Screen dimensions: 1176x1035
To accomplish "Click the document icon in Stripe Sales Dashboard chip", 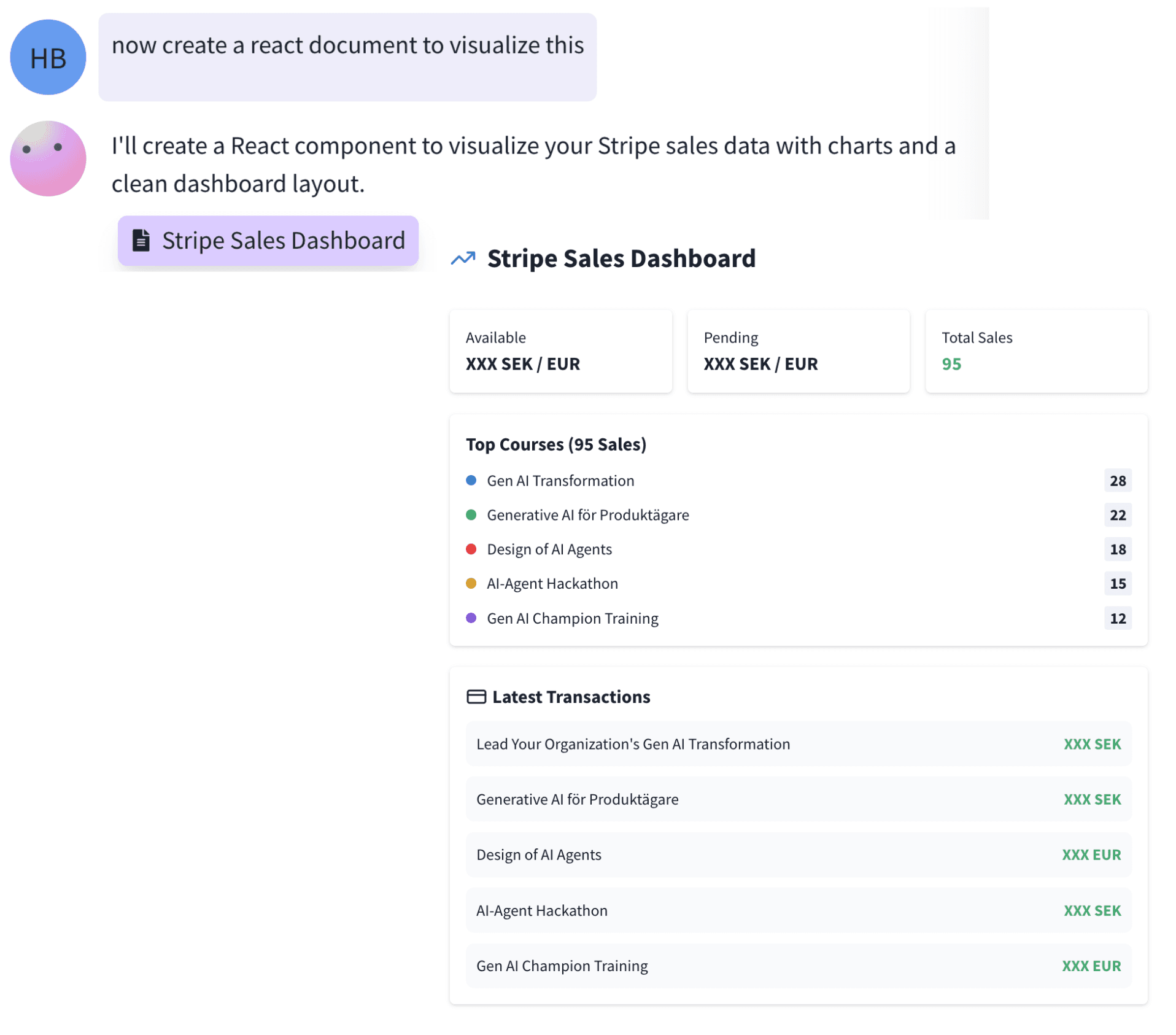I will pos(141,240).
